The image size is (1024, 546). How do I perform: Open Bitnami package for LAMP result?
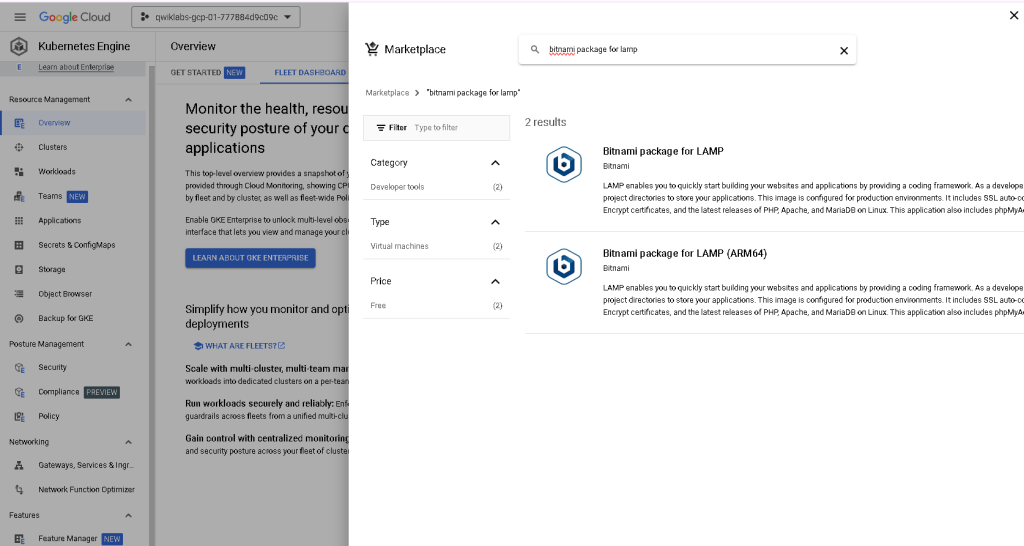point(663,151)
